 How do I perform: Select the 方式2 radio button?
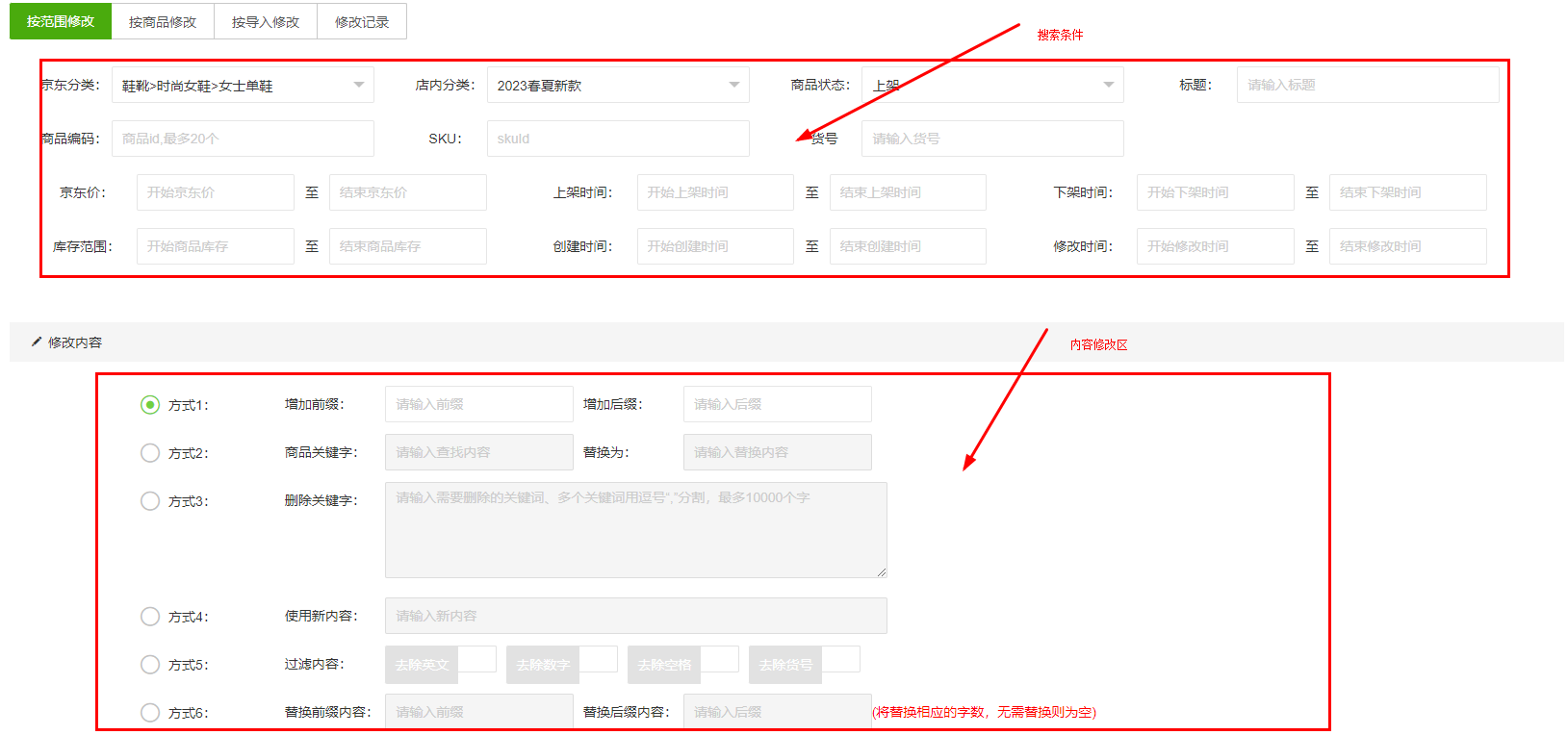click(150, 453)
